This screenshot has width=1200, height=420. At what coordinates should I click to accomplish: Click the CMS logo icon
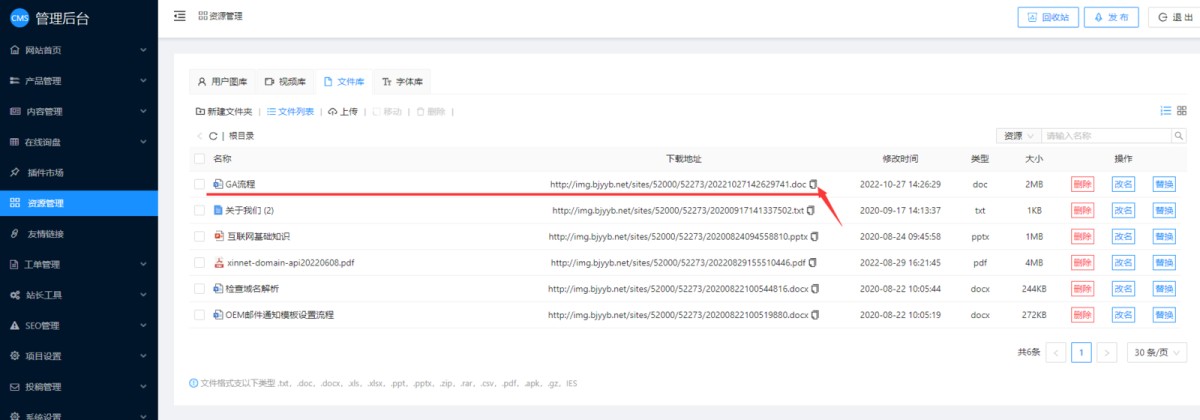19,17
